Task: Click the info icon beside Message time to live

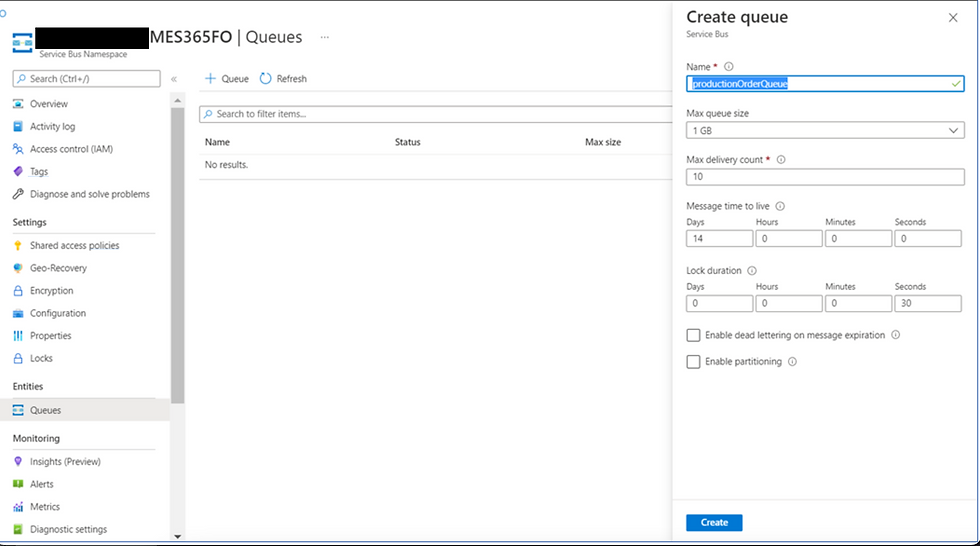Action: click(780, 206)
